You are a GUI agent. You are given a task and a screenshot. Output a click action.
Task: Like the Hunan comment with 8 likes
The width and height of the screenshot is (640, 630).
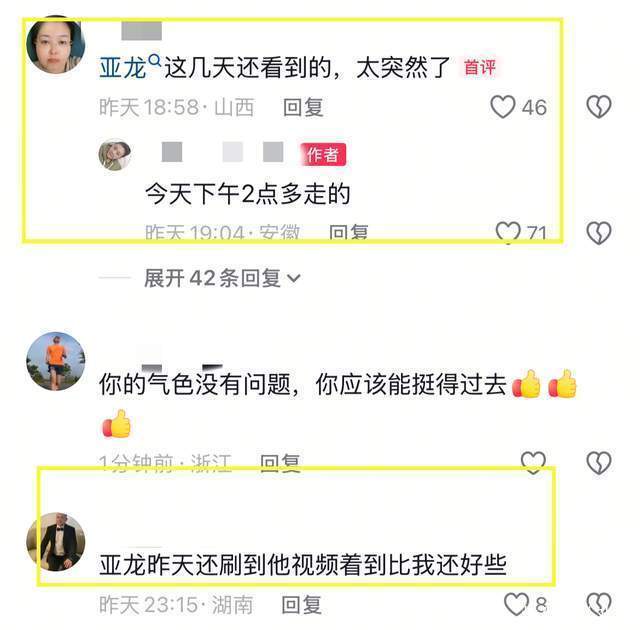[x=516, y=604]
